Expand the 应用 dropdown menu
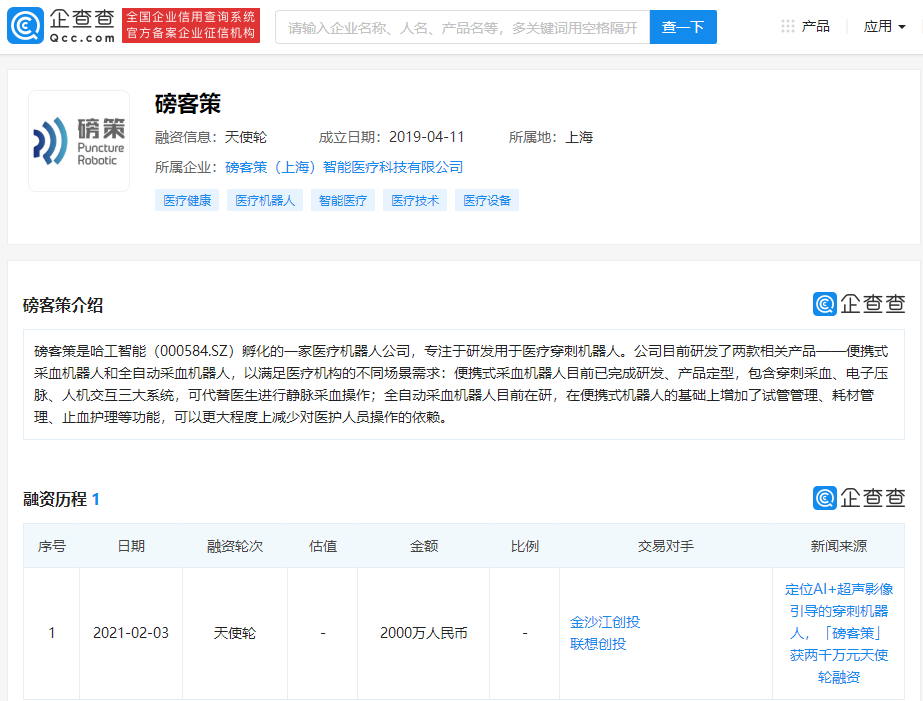Screen dimensions: 923x701 (884, 26)
